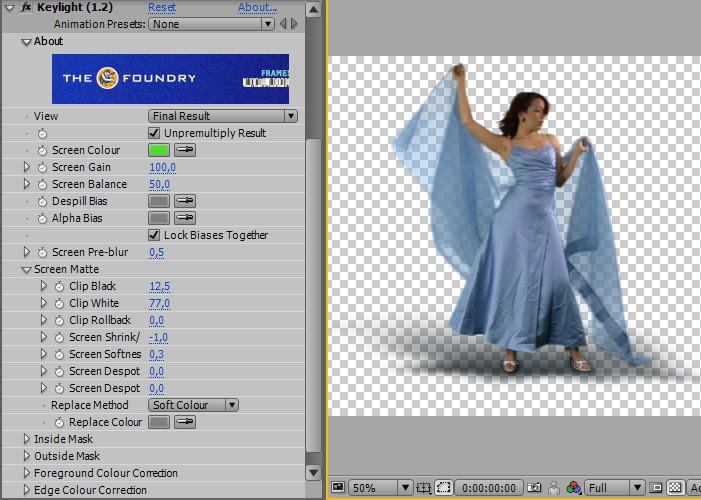The width and height of the screenshot is (701, 500).
Task: Uncheck Unpremultiply Result checkbox
Action: [154, 133]
